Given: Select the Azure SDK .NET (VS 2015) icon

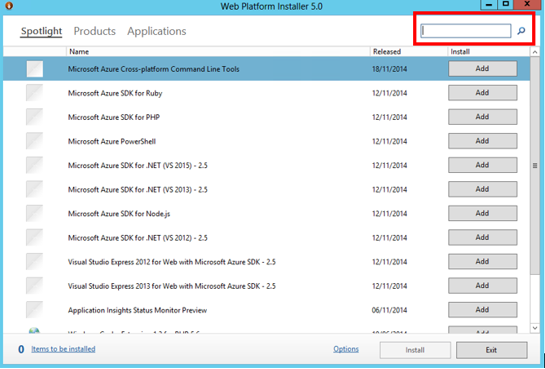Looking at the screenshot, I should (35, 165).
